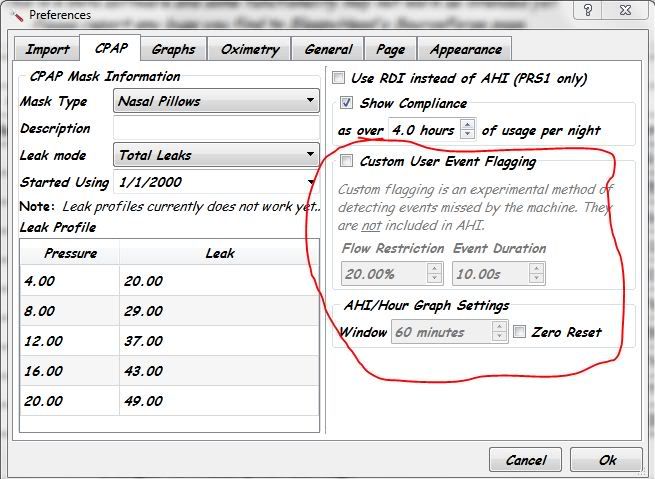
Task: Uncheck the Show Compliance checkbox
Action: (347, 103)
